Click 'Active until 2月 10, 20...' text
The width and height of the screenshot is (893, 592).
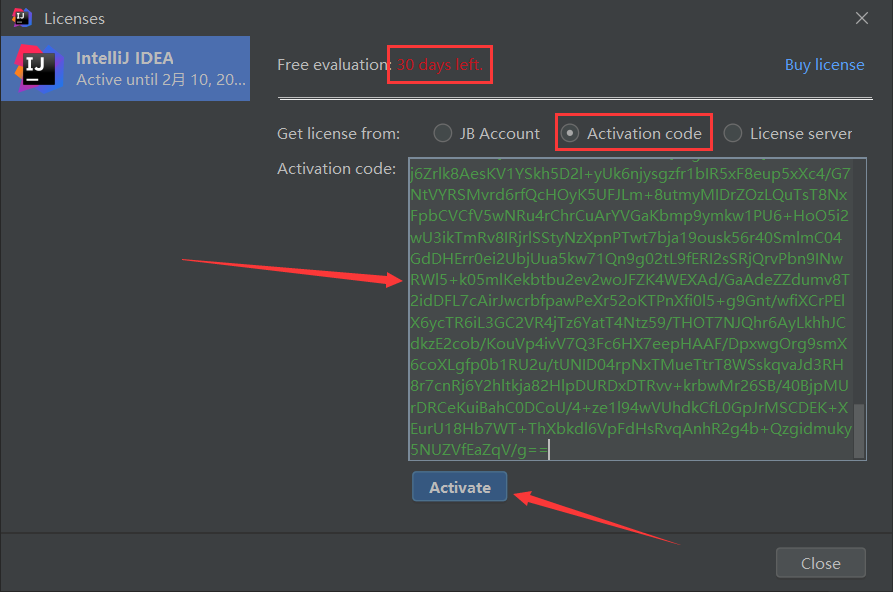coord(161,80)
